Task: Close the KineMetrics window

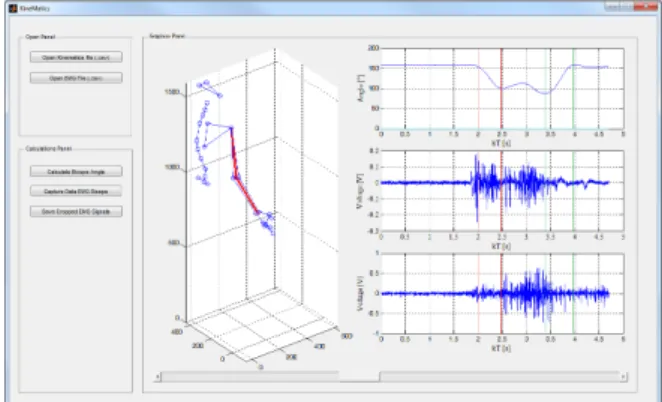Action: pos(647,6)
